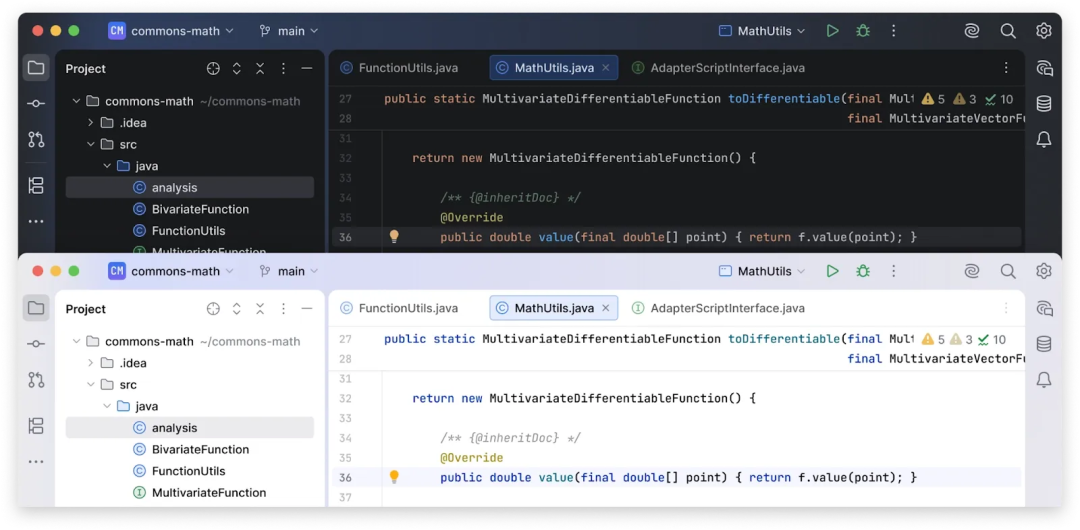Switch to the FunctionUtils.java tab in the dark editor
This screenshot has height=530, width=1080.
[399, 68]
